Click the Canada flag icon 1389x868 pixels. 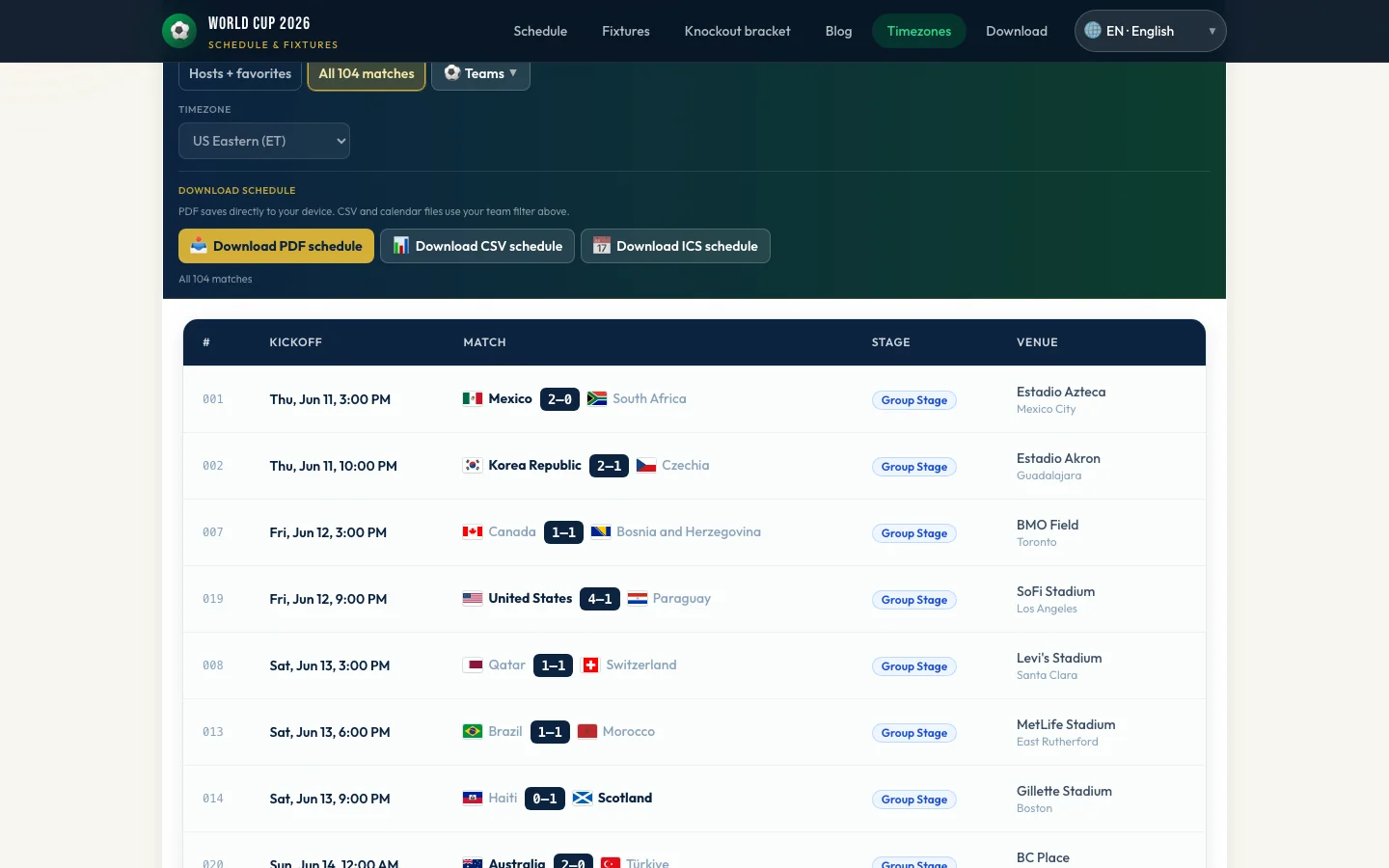pyautogui.click(x=473, y=531)
